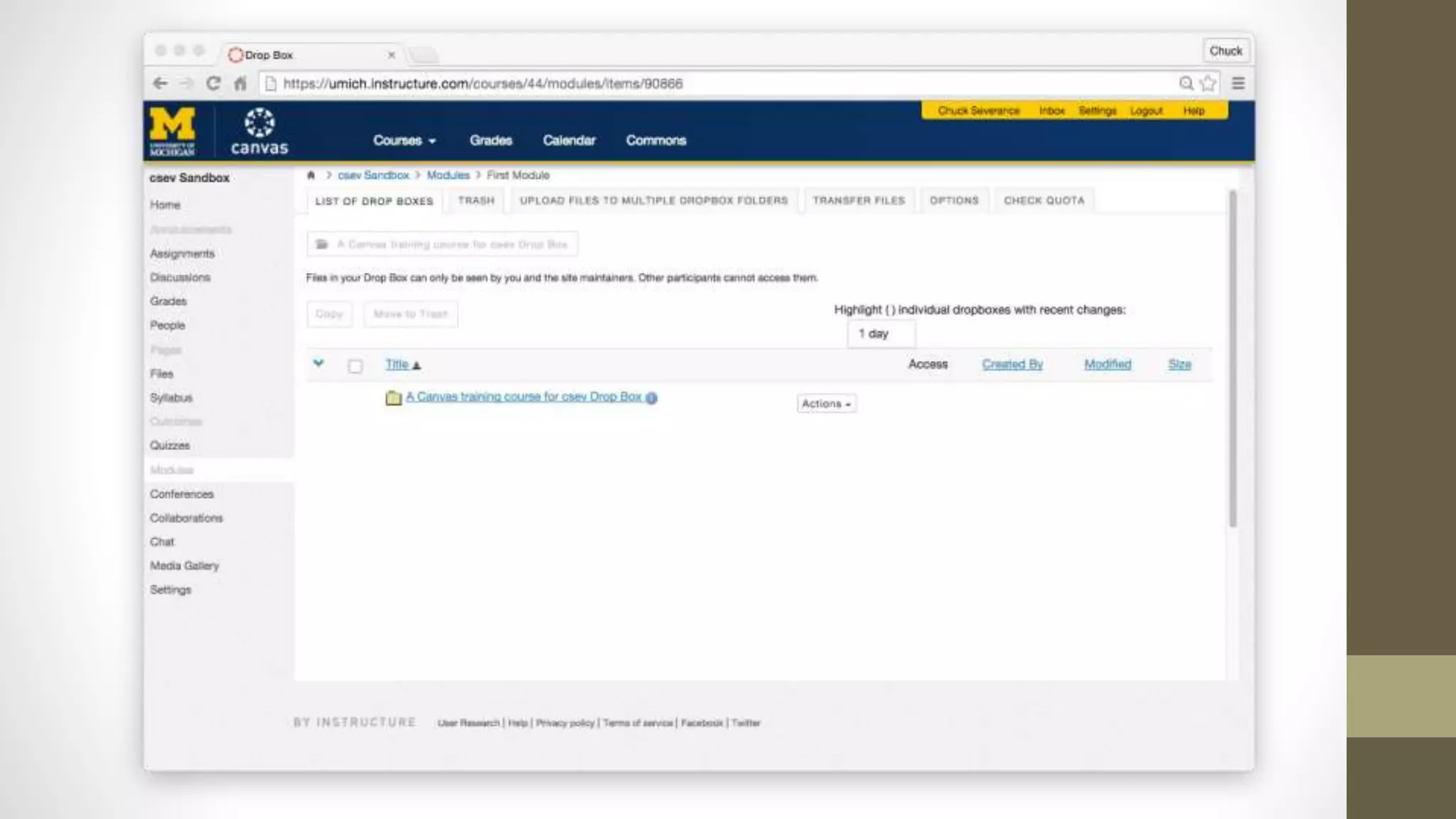Switch to the Trash tab

pos(476,200)
